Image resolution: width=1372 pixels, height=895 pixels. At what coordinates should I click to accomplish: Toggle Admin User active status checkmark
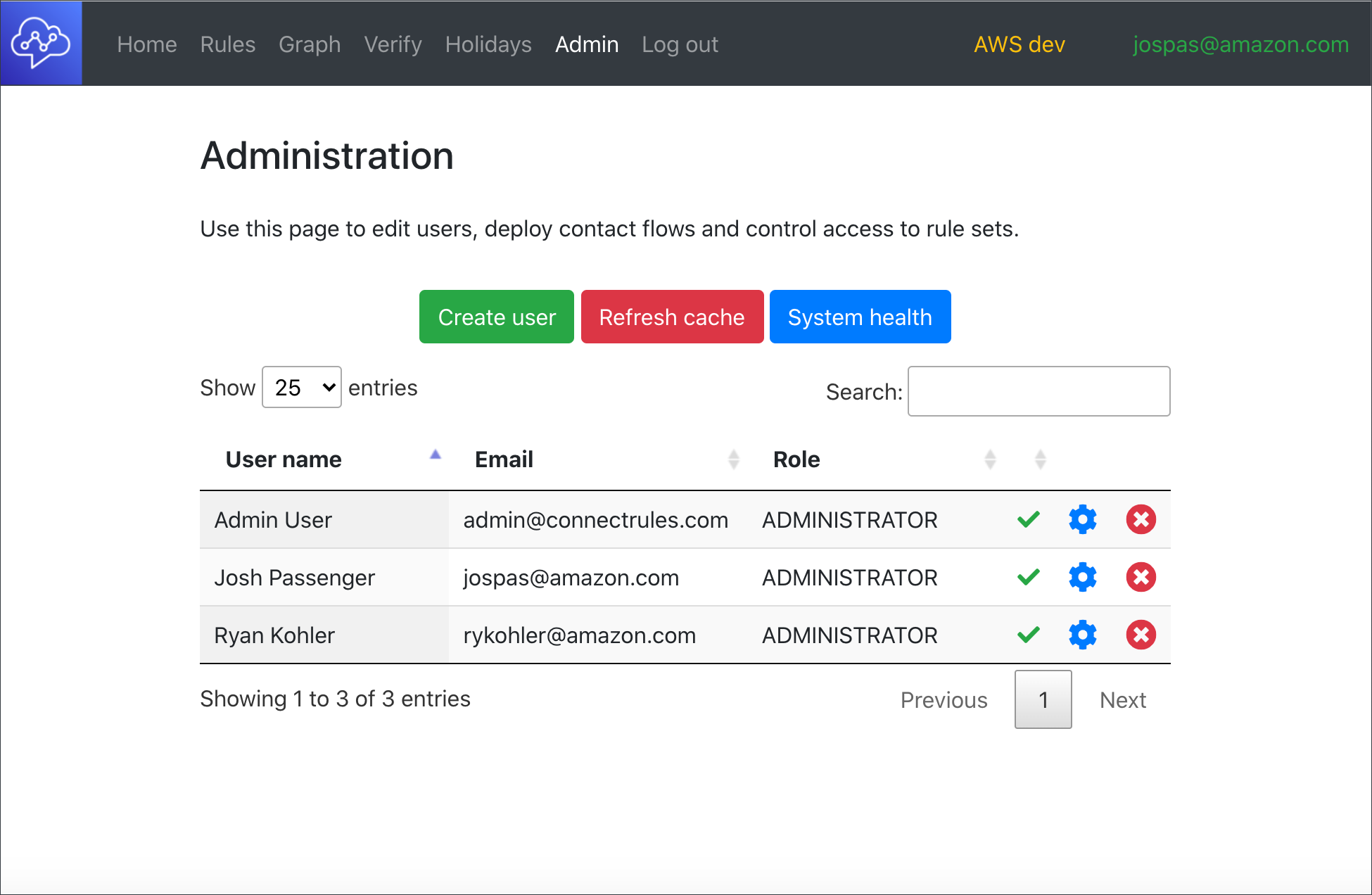[x=1028, y=520]
